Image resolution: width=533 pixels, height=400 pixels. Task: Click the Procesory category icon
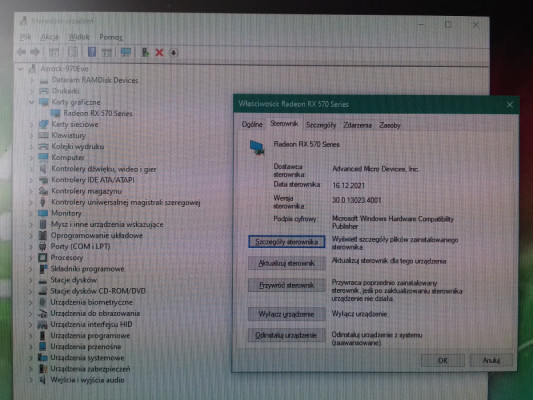point(43,258)
